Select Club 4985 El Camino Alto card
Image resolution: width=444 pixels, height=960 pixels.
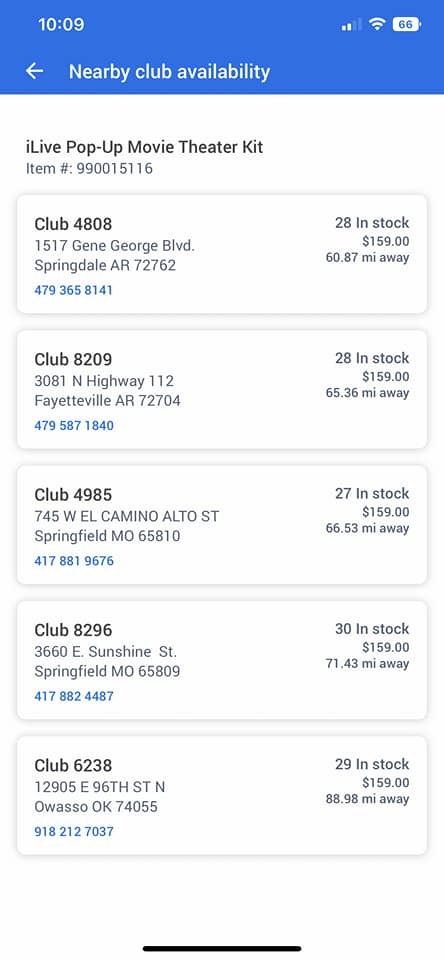click(222, 525)
